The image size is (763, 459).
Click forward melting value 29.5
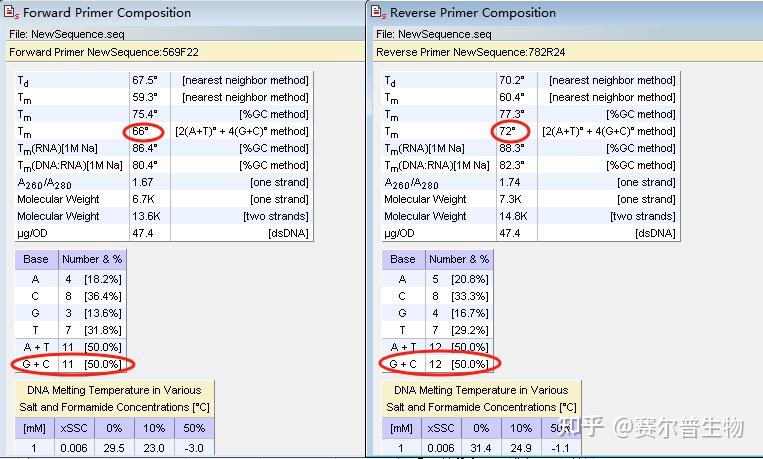point(114,448)
